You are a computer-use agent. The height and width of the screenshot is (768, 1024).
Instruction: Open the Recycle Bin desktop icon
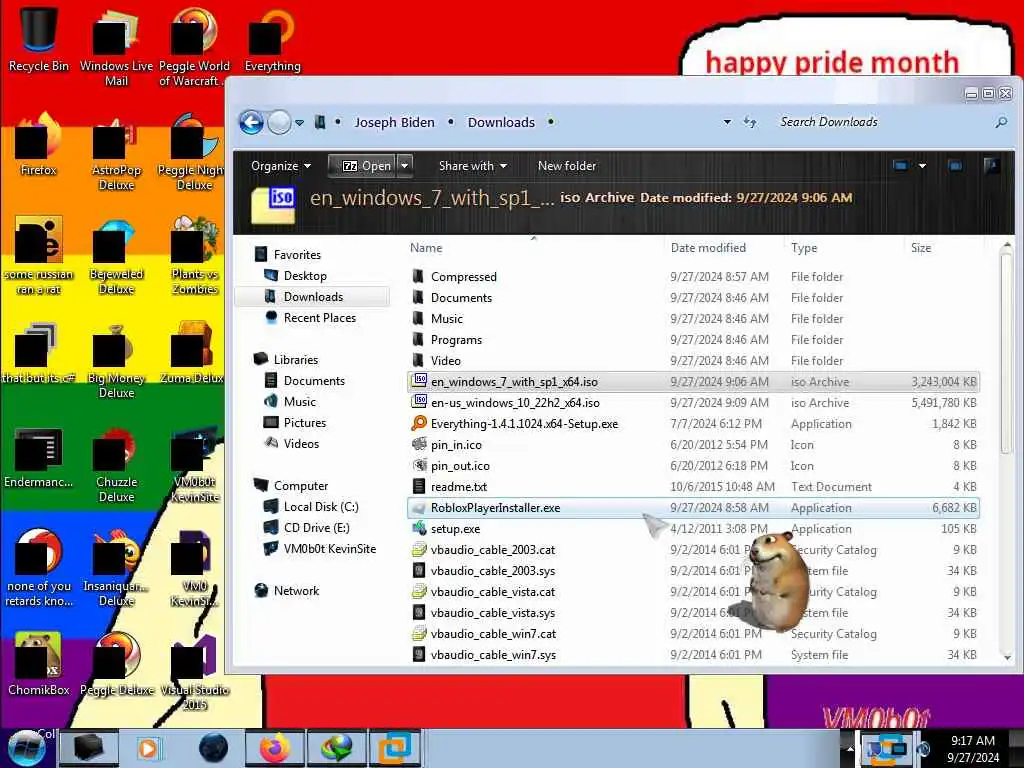tap(39, 38)
